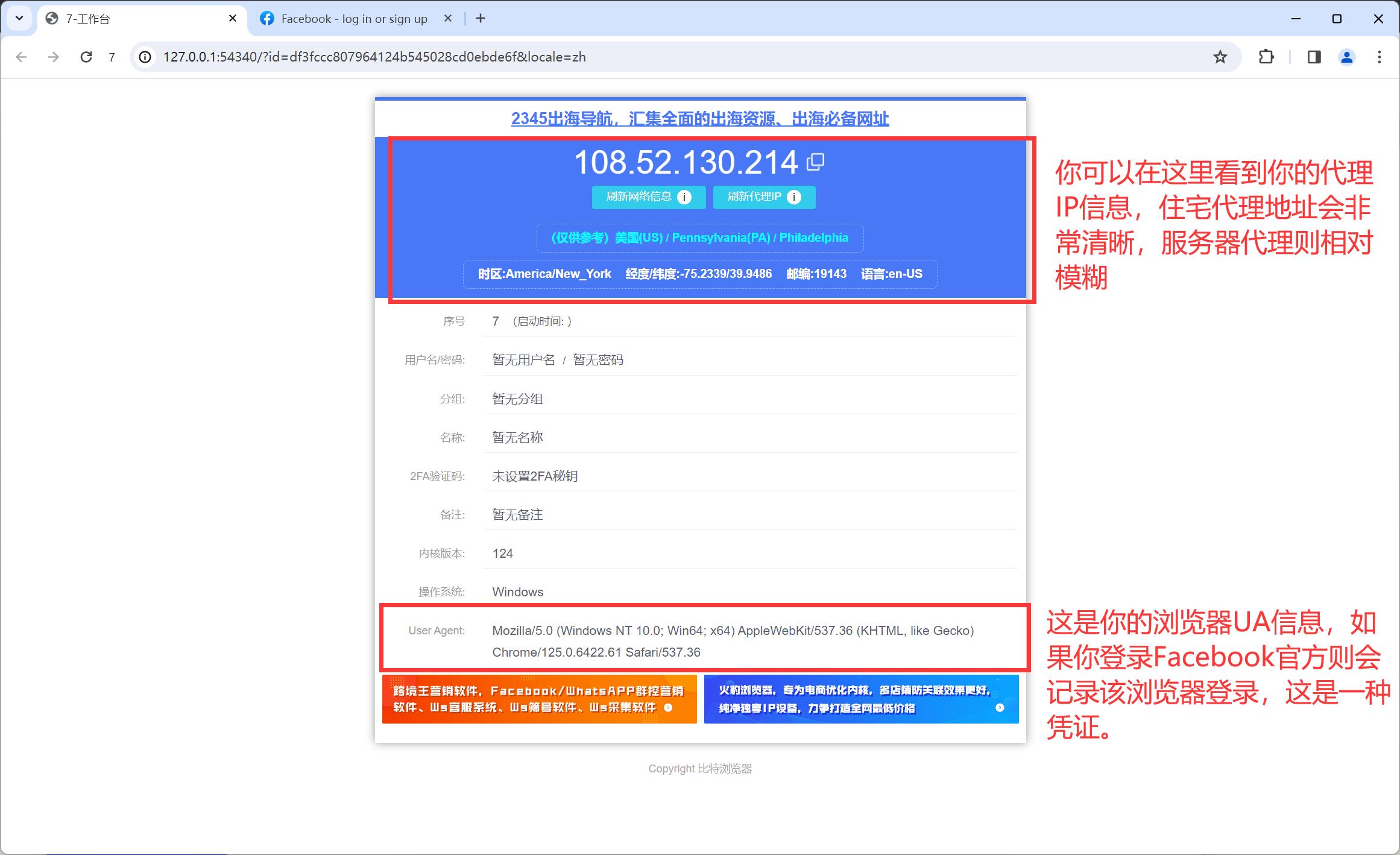The width and height of the screenshot is (1400, 855).
Task: Open the tab search dropdown arrow
Action: (x=19, y=18)
